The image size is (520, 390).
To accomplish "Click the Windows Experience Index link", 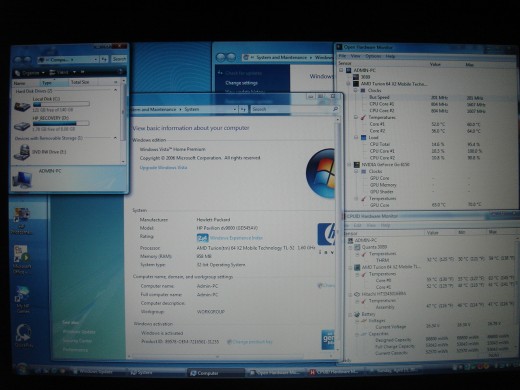I will (236, 238).
